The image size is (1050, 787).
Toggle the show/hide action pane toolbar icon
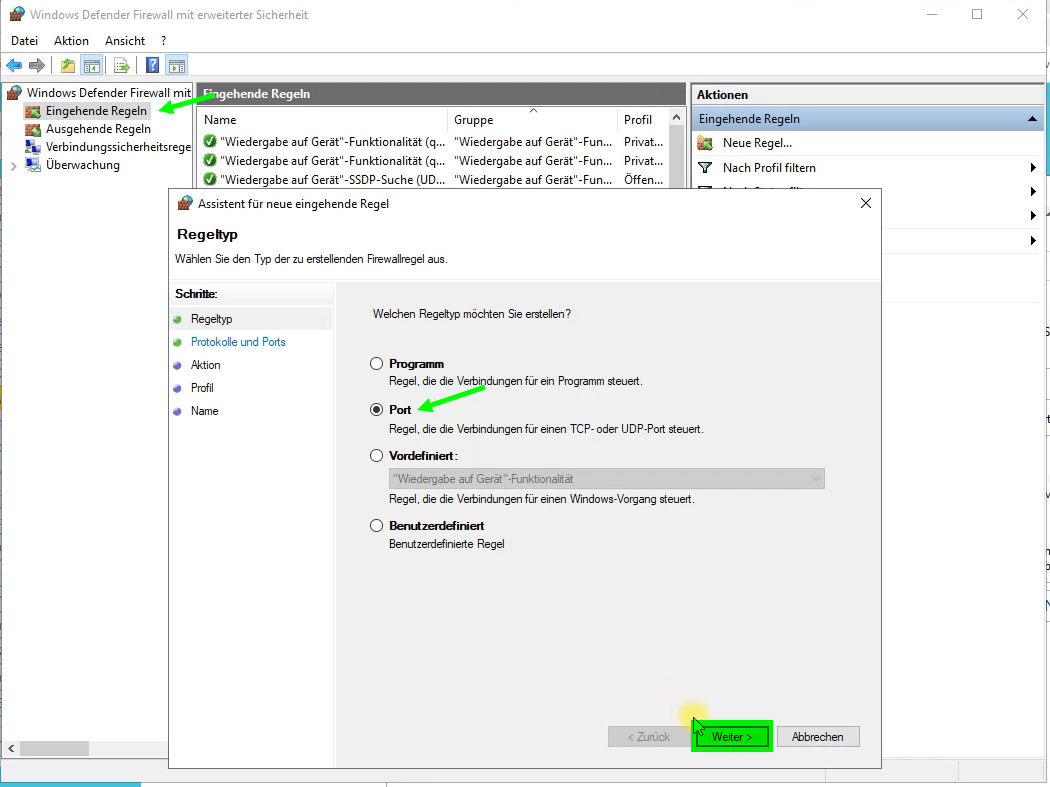coord(177,66)
